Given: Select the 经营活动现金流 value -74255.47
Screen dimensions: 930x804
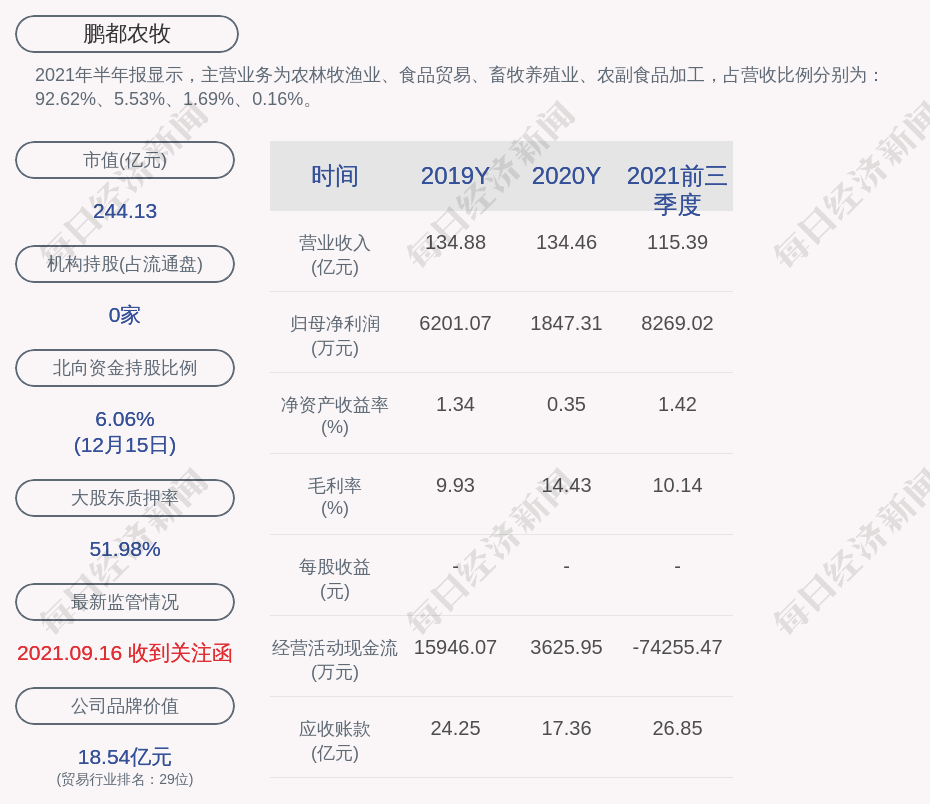Looking at the screenshot, I should point(677,647).
